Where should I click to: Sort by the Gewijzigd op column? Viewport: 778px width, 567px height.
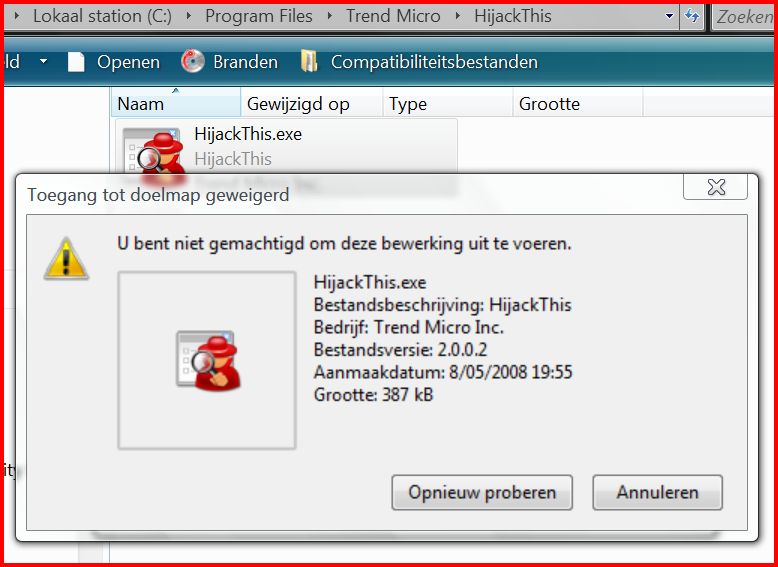[312, 104]
